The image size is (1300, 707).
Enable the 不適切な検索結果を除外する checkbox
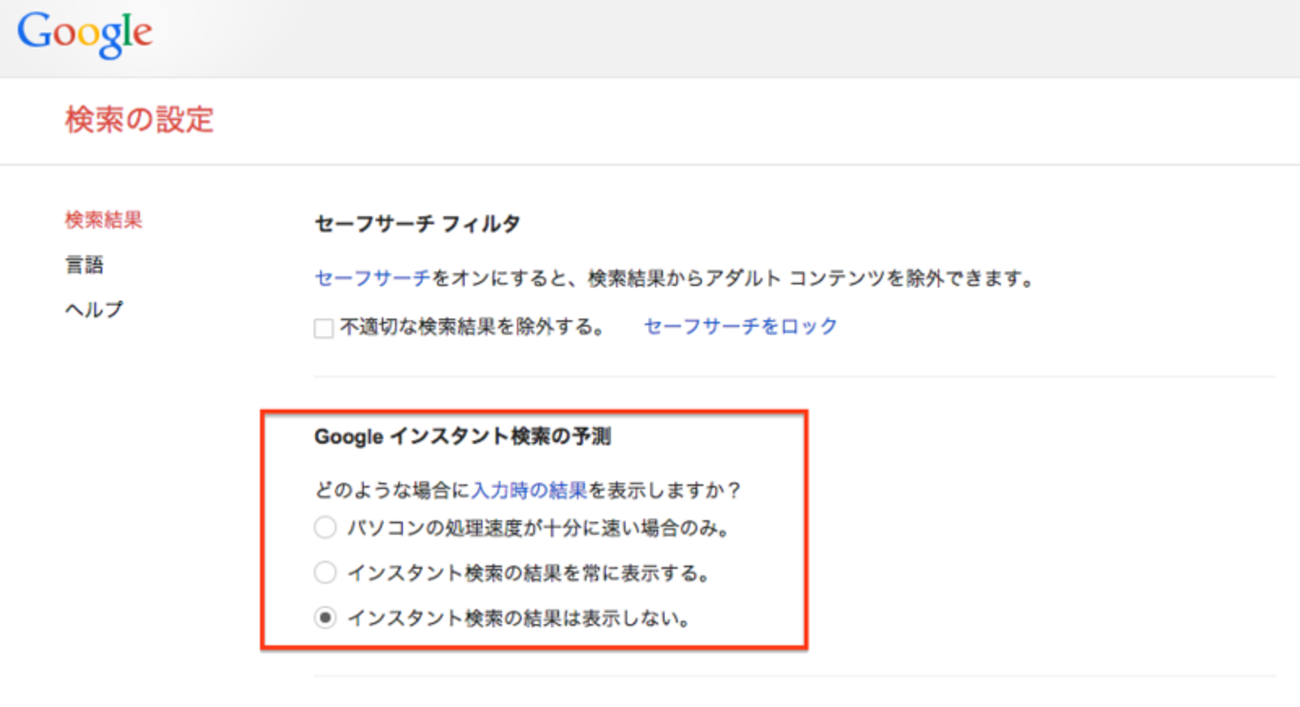[x=324, y=328]
